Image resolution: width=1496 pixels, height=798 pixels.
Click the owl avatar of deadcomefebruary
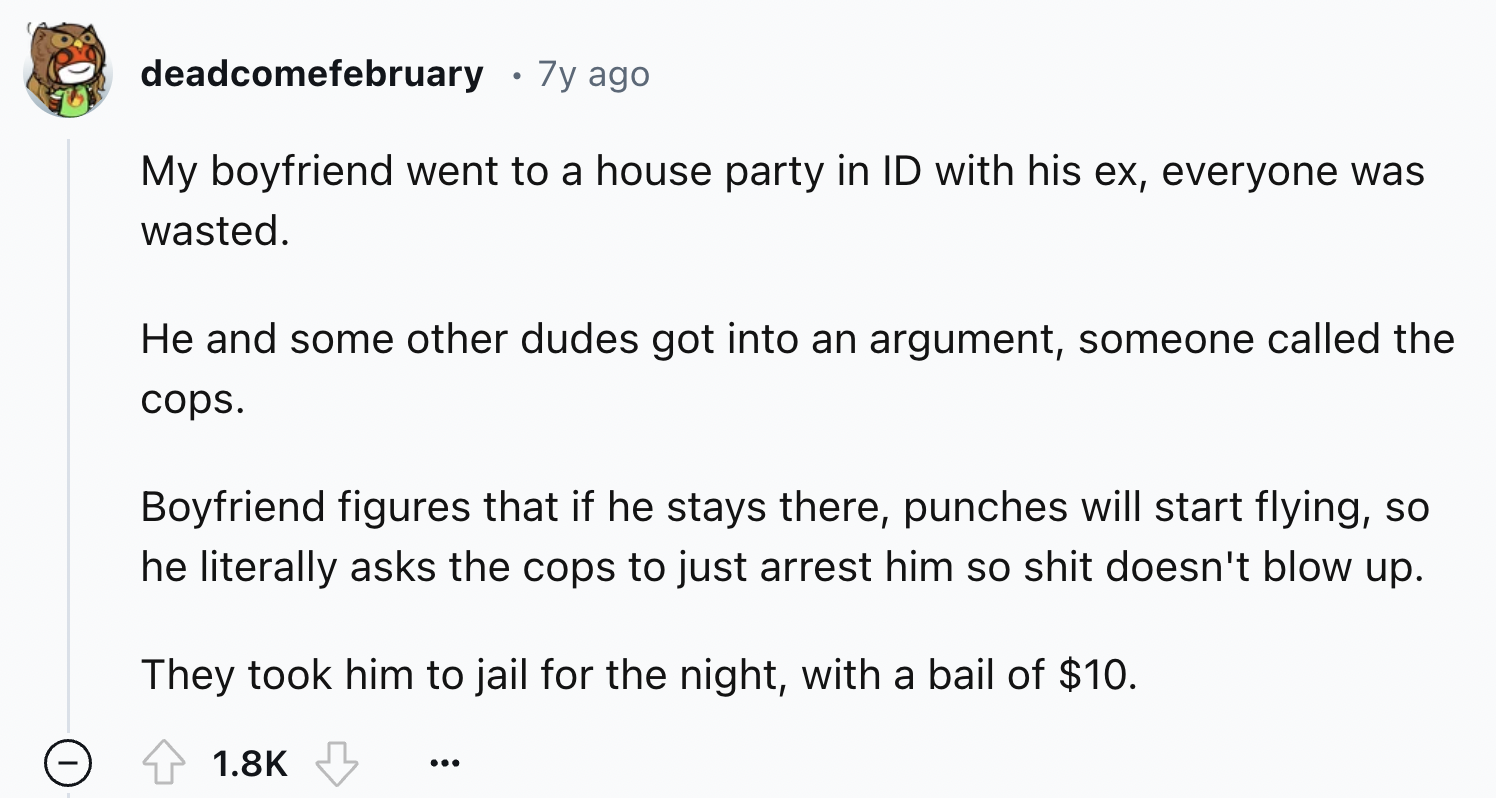click(x=66, y=72)
